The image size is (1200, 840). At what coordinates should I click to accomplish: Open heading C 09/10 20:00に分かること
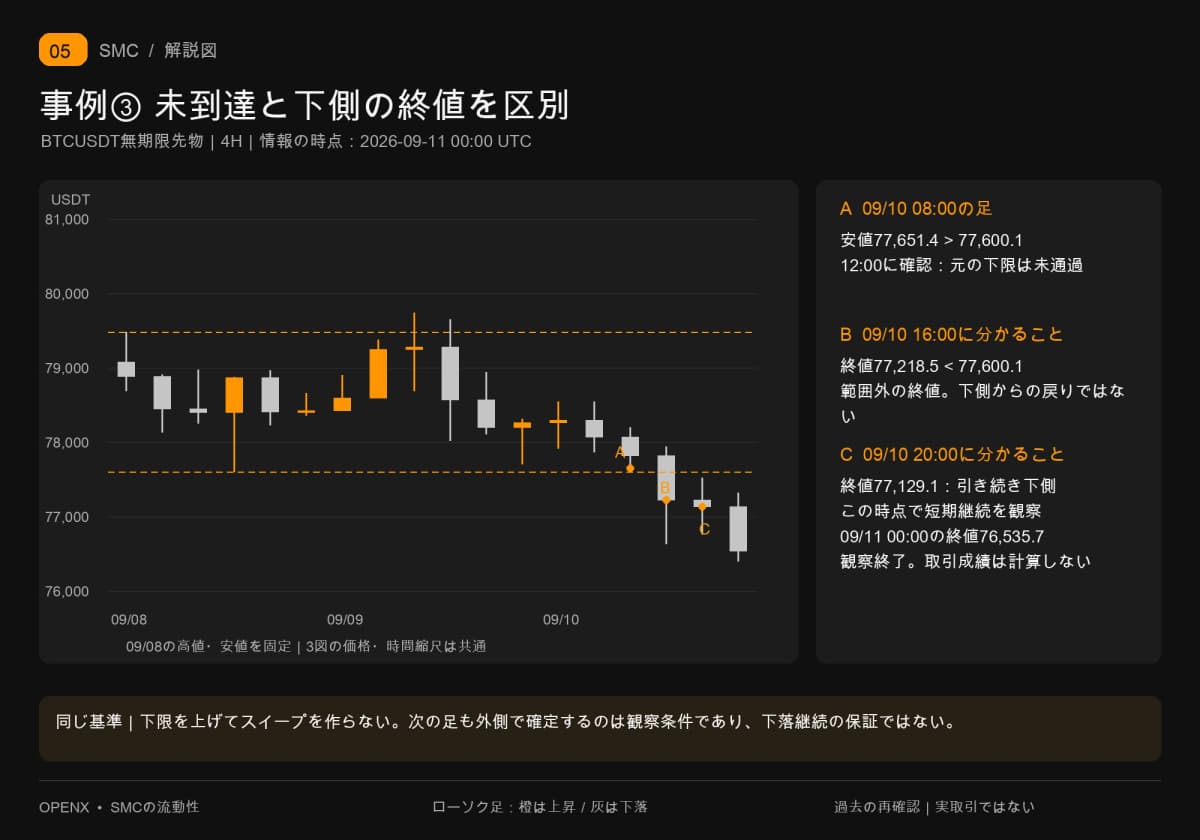pyautogui.click(x=953, y=454)
